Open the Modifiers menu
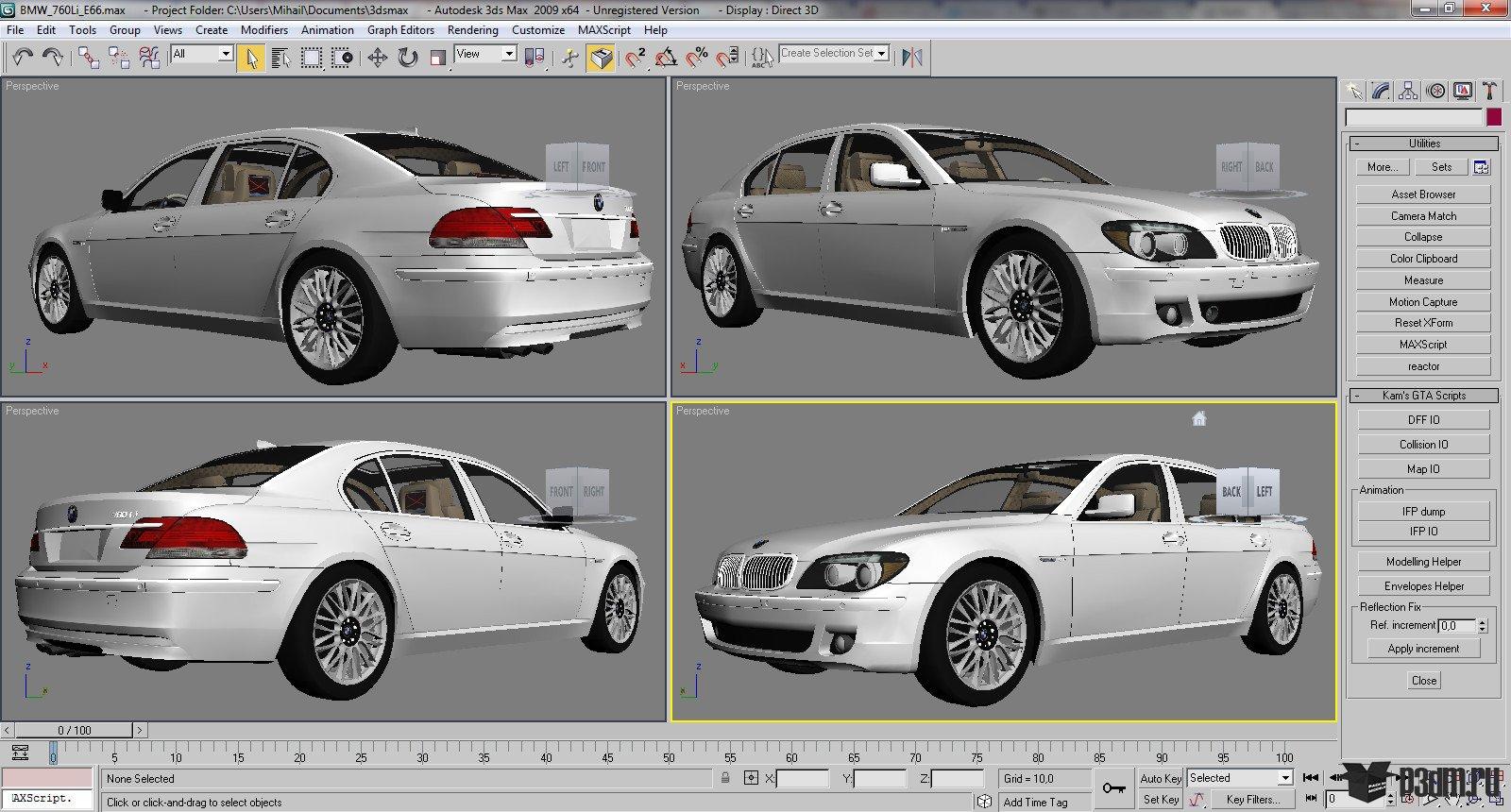This screenshot has width=1511, height=812. pos(263,30)
